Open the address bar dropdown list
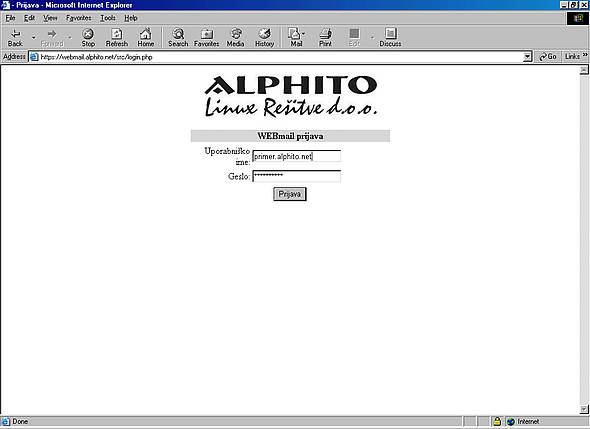 (x=528, y=57)
